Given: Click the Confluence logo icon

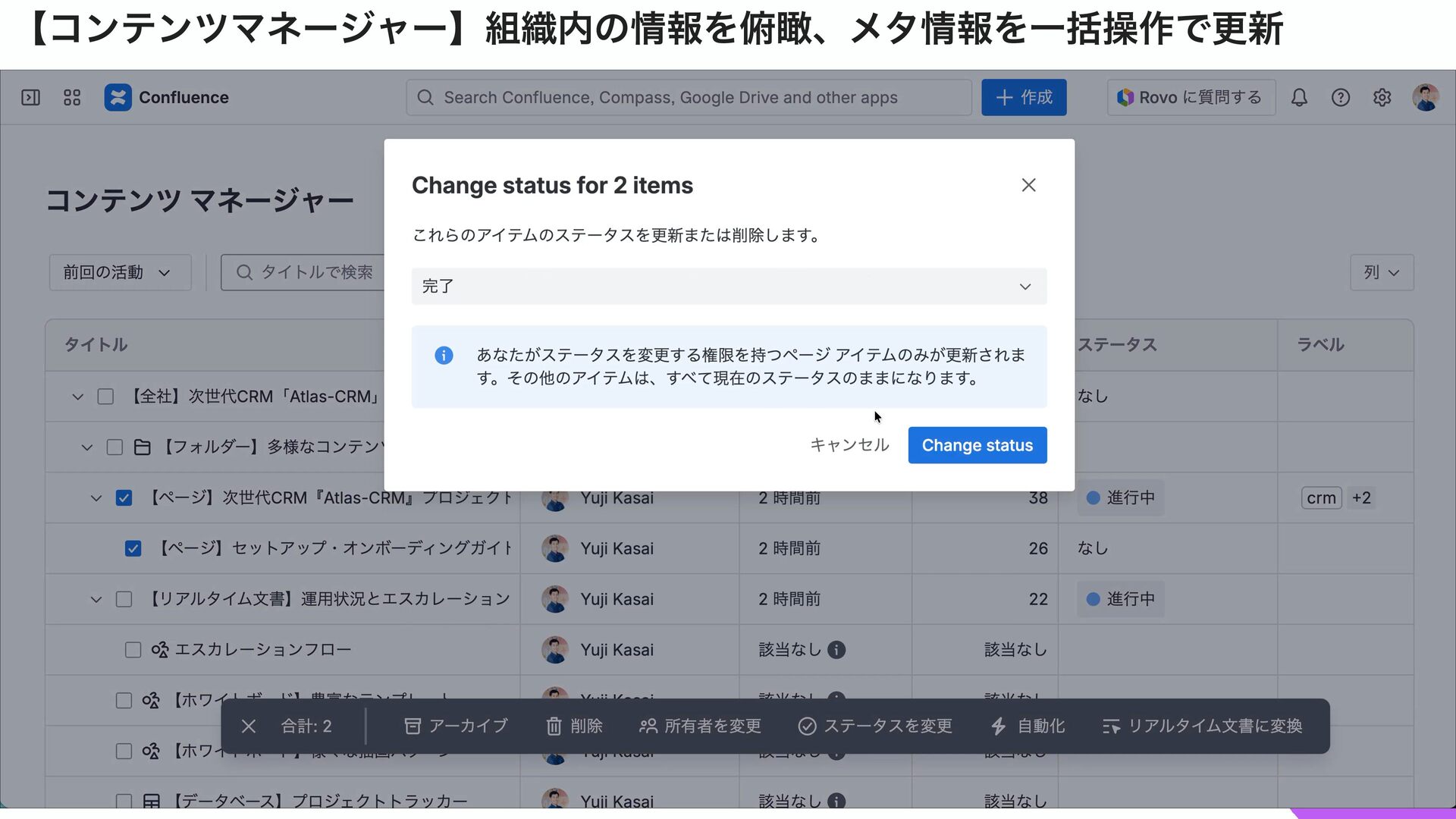Looking at the screenshot, I should (x=118, y=97).
